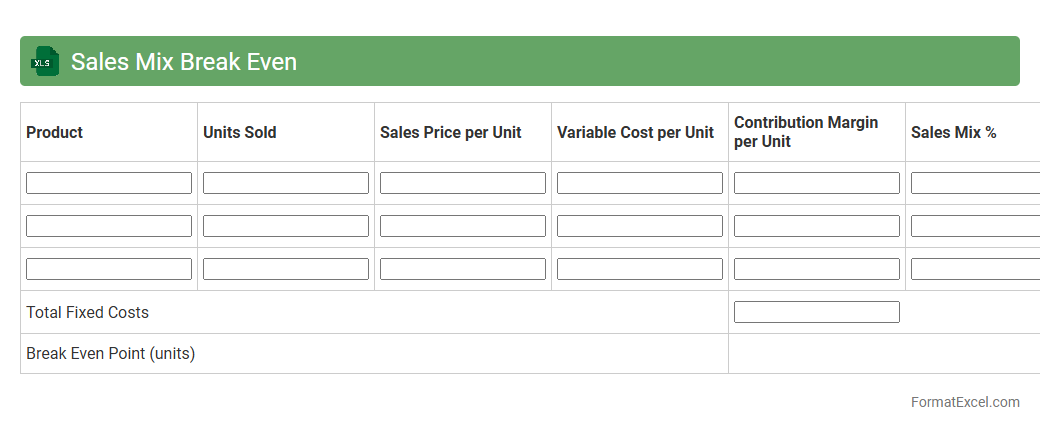Viewport: 1040px width, 431px height.
Task: Click the green XLS file icon
Action: tap(45, 62)
